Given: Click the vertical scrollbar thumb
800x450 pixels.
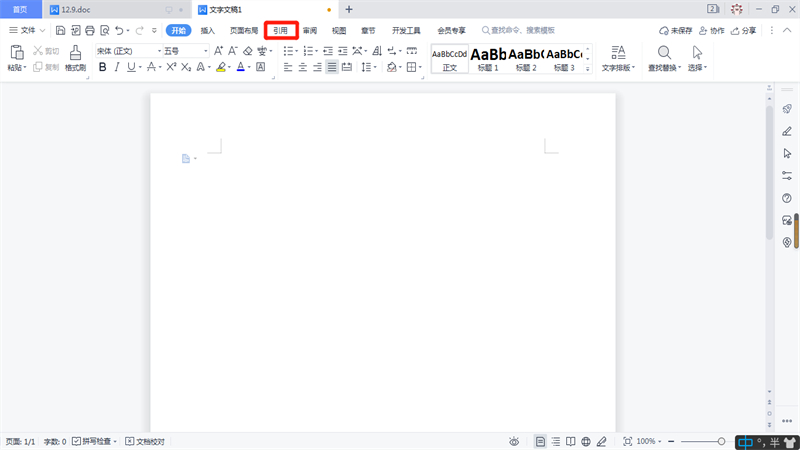Looking at the screenshot, I should [x=769, y=172].
